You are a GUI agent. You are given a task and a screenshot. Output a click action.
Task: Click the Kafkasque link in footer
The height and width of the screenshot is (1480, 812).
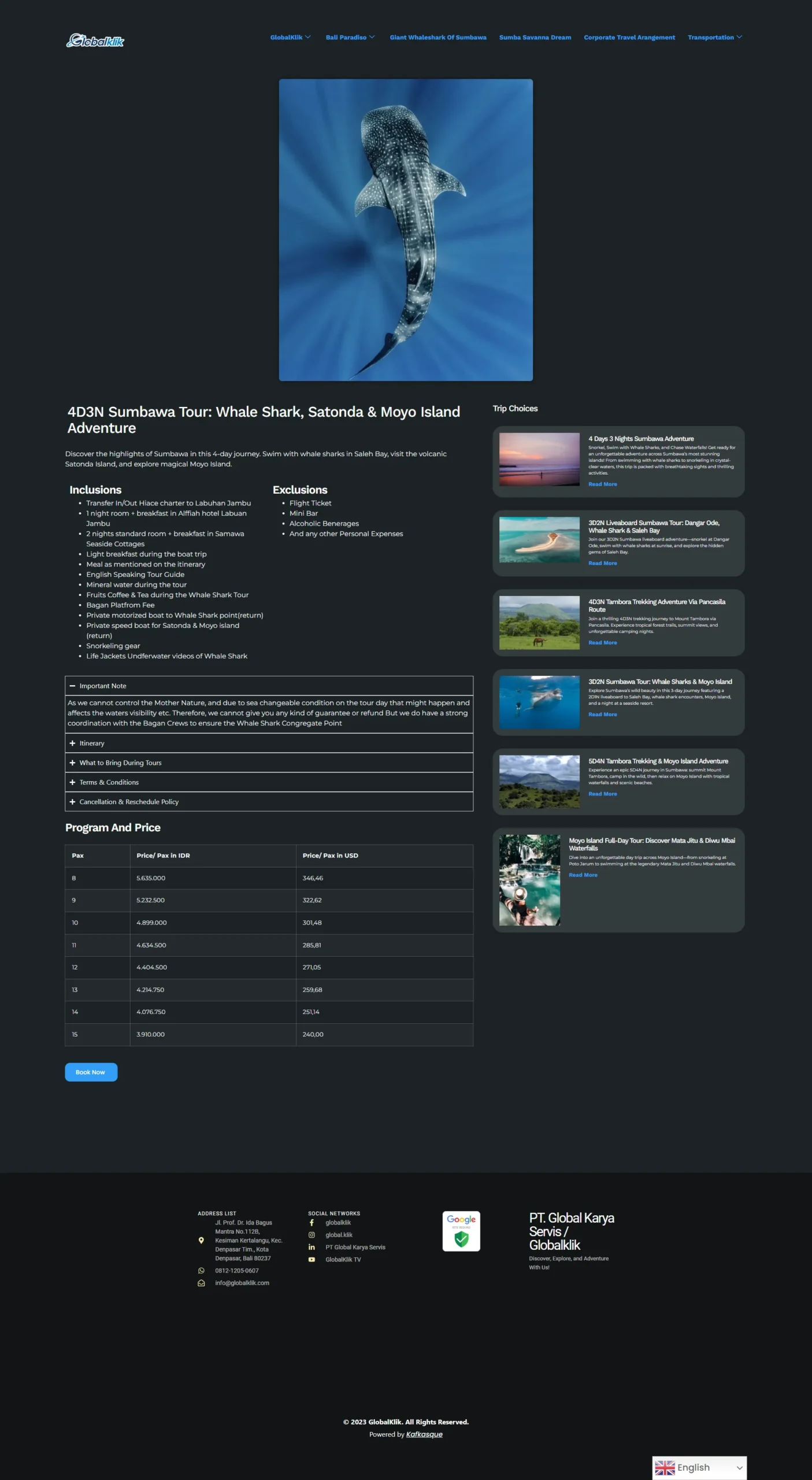coord(424,1434)
